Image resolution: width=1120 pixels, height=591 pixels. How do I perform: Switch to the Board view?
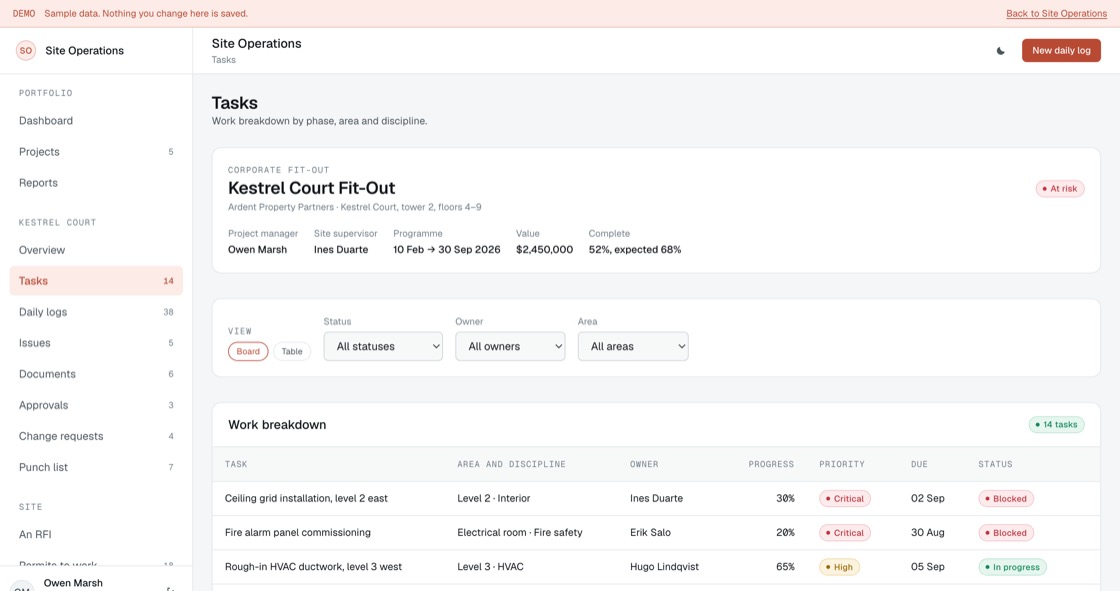click(248, 352)
